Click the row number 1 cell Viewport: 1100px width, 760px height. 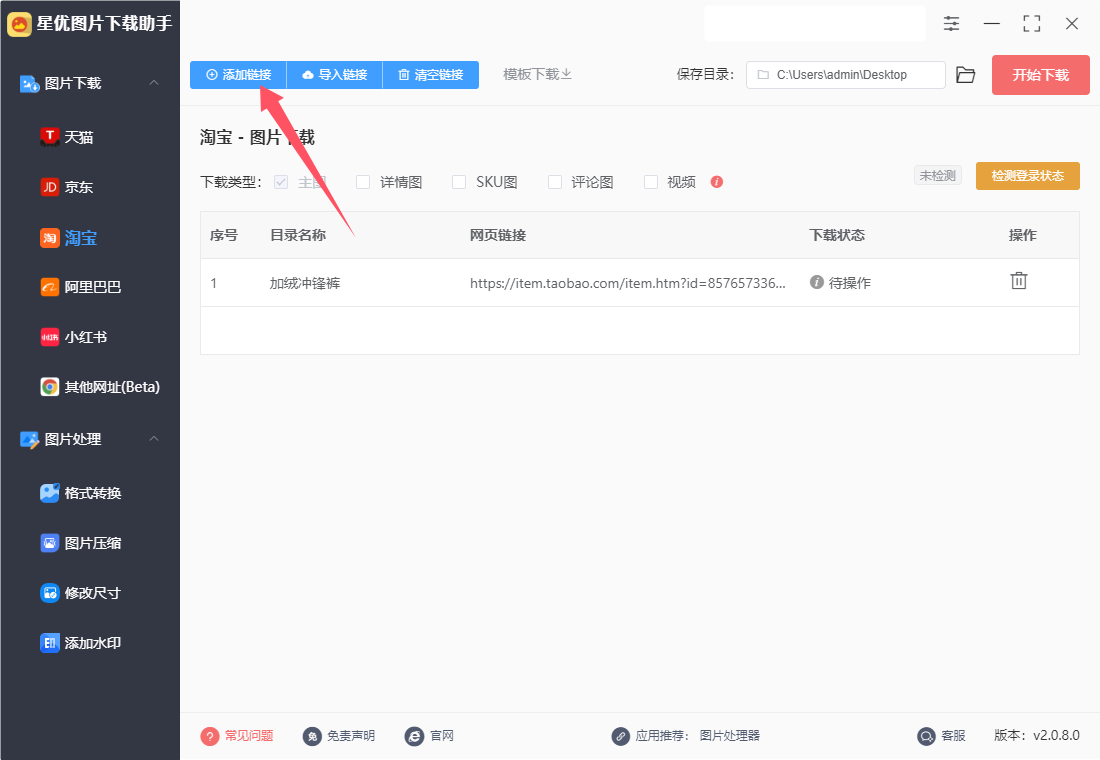pos(214,283)
